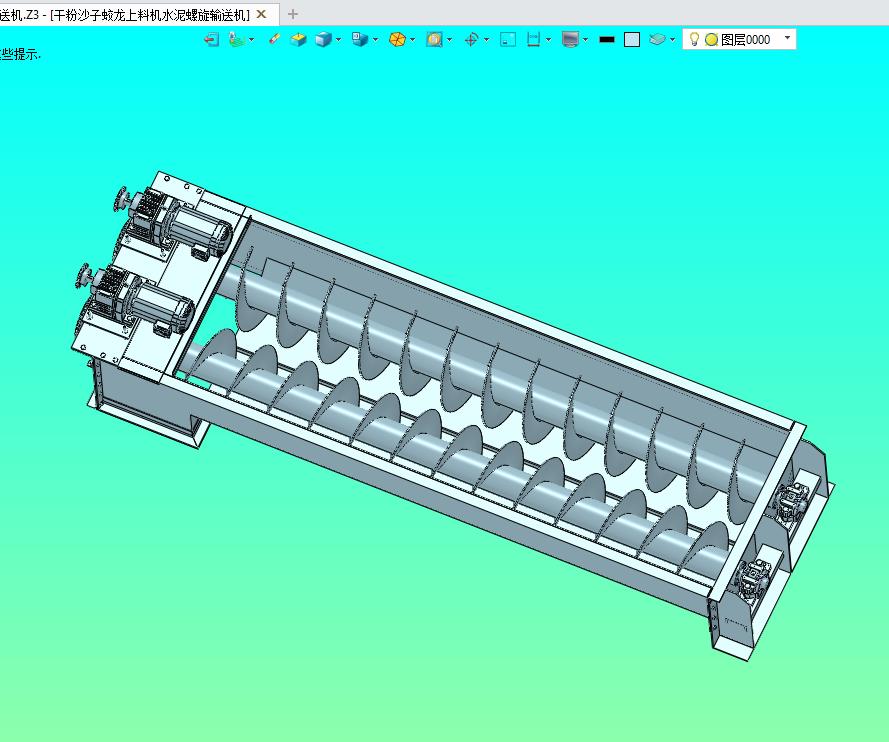Open dropdown arrow beside dimension bracket icon
The width and height of the screenshot is (889, 742).
(x=548, y=40)
